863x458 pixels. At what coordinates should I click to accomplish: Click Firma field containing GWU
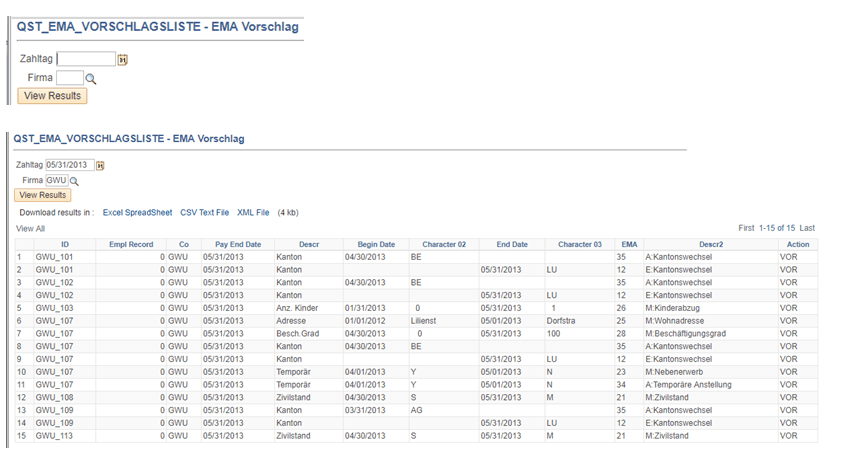pyautogui.click(x=57, y=180)
